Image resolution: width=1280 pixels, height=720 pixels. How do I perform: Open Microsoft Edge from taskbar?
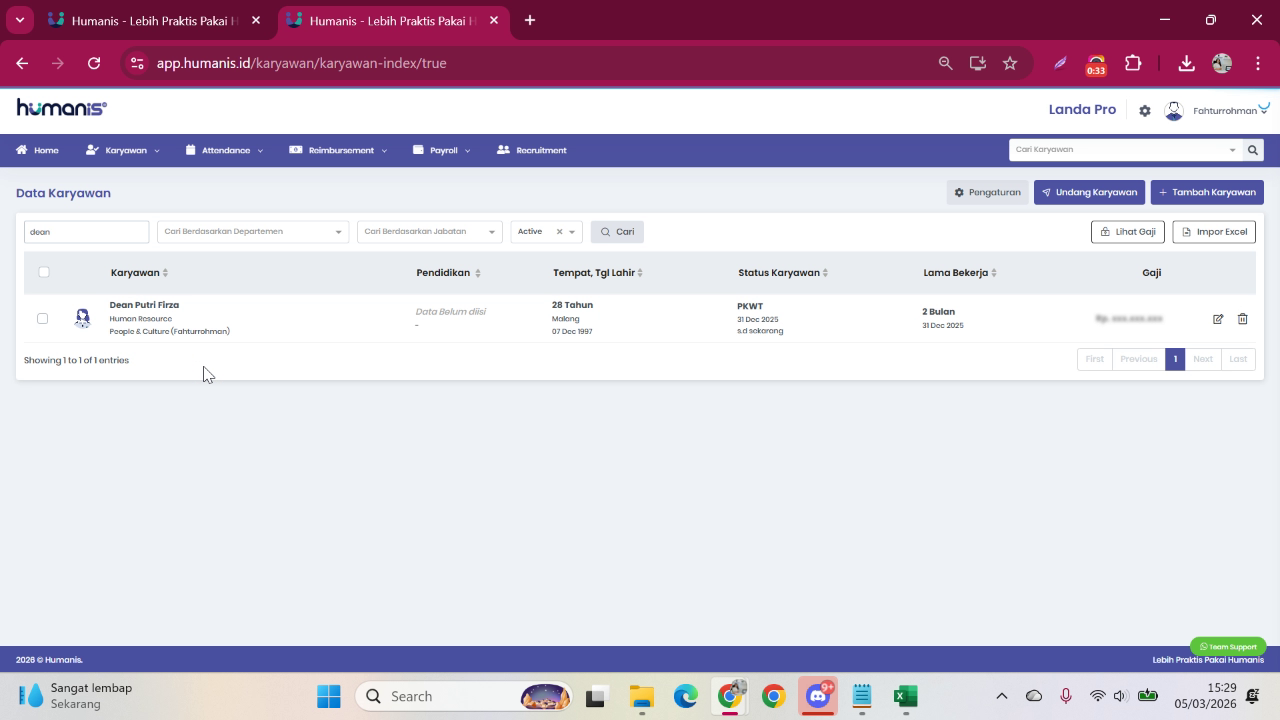click(685, 696)
